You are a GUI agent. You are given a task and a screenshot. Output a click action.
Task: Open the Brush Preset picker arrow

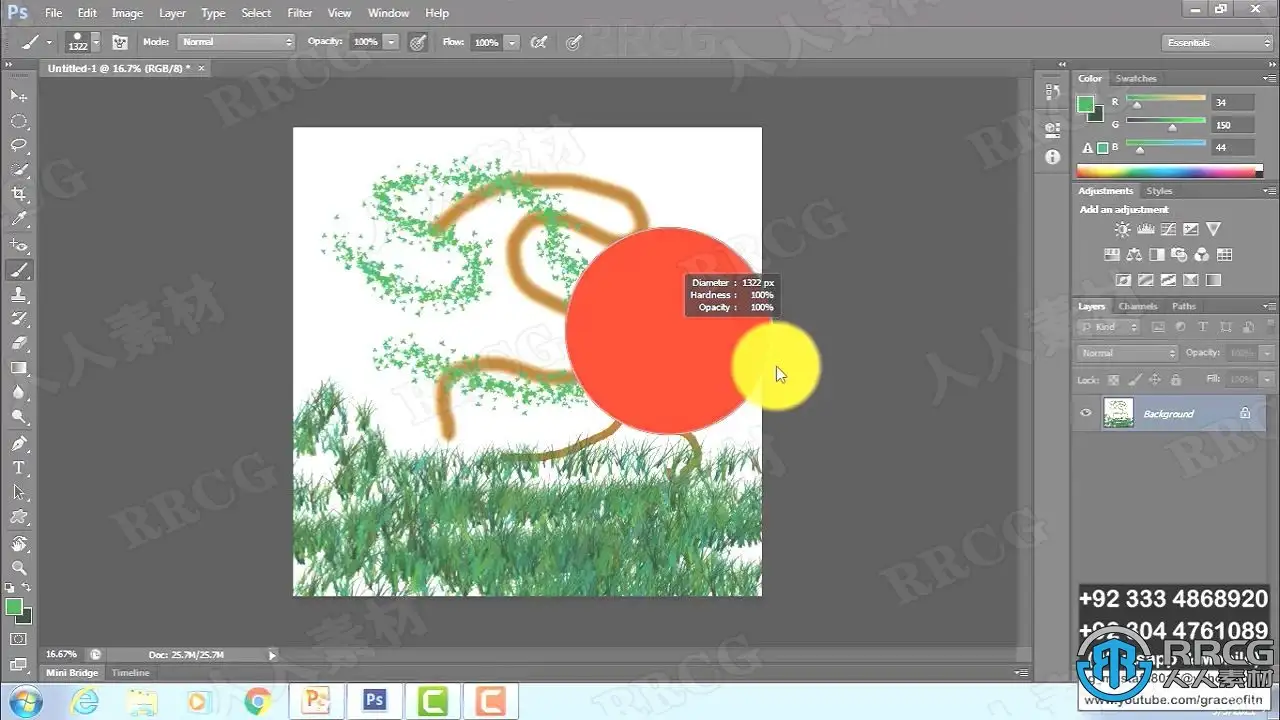[96, 42]
